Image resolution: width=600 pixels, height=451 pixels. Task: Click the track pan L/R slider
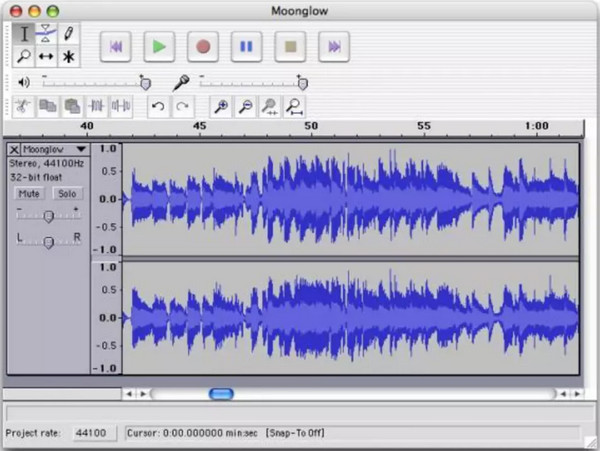click(48, 242)
